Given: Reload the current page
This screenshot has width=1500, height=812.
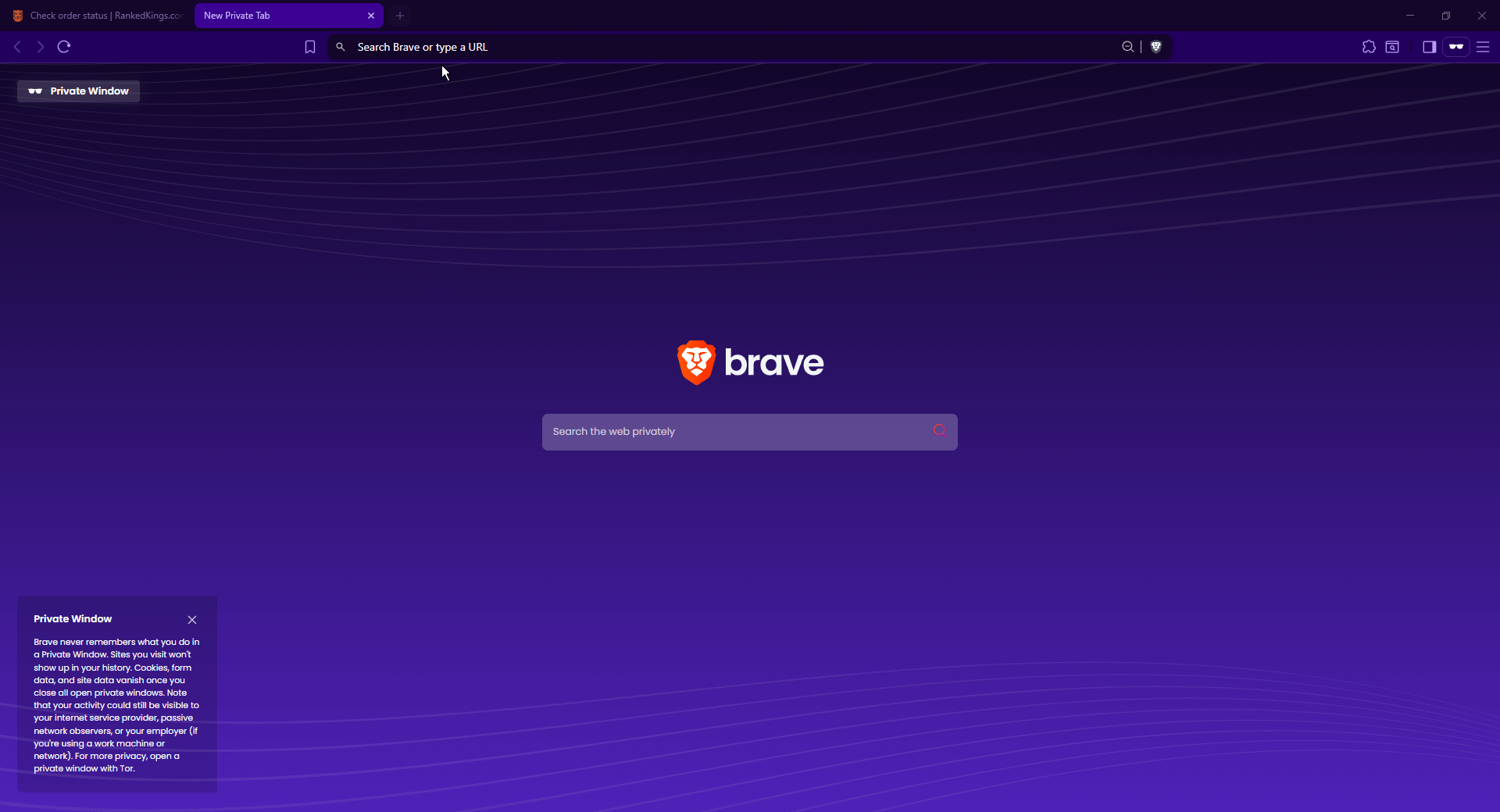Looking at the screenshot, I should 64,47.
